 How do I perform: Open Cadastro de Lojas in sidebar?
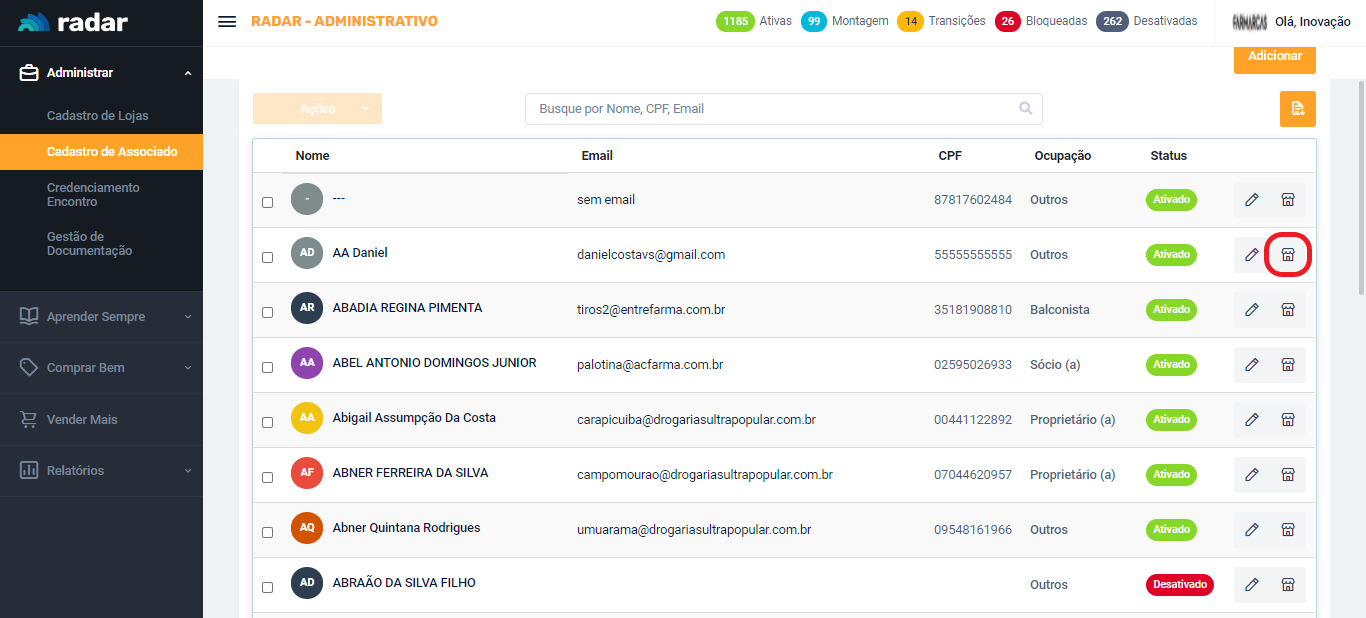(x=97, y=116)
